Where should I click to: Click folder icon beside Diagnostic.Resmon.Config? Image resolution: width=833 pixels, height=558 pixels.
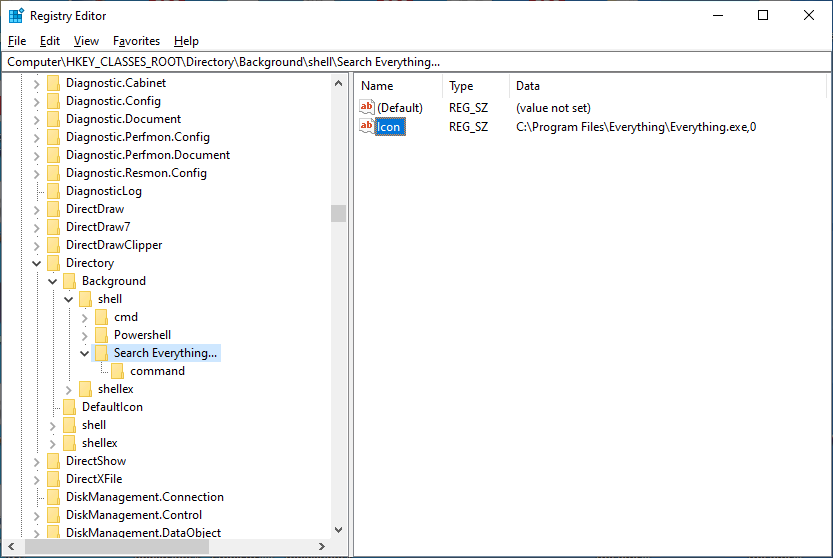tap(53, 173)
